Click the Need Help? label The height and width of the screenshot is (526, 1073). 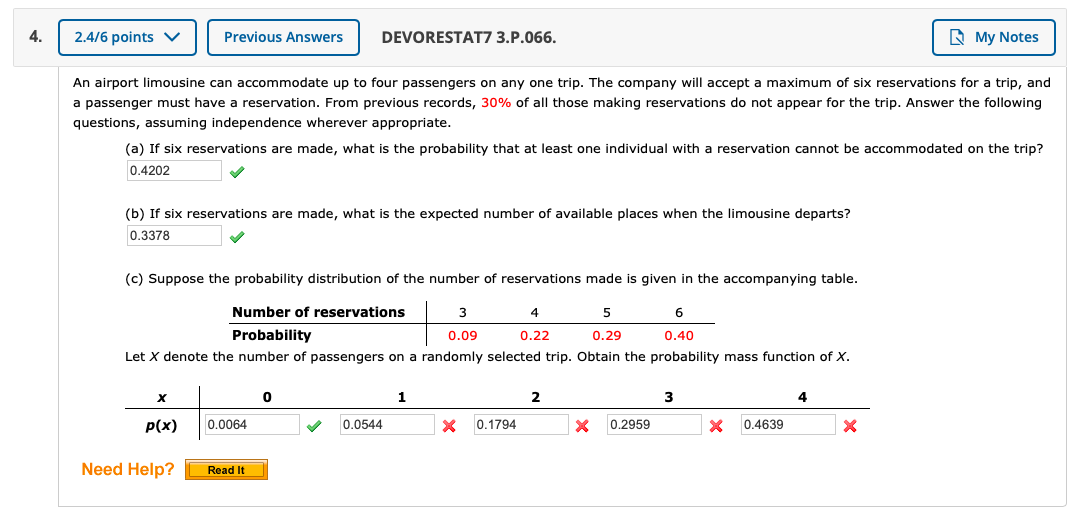[x=128, y=469]
